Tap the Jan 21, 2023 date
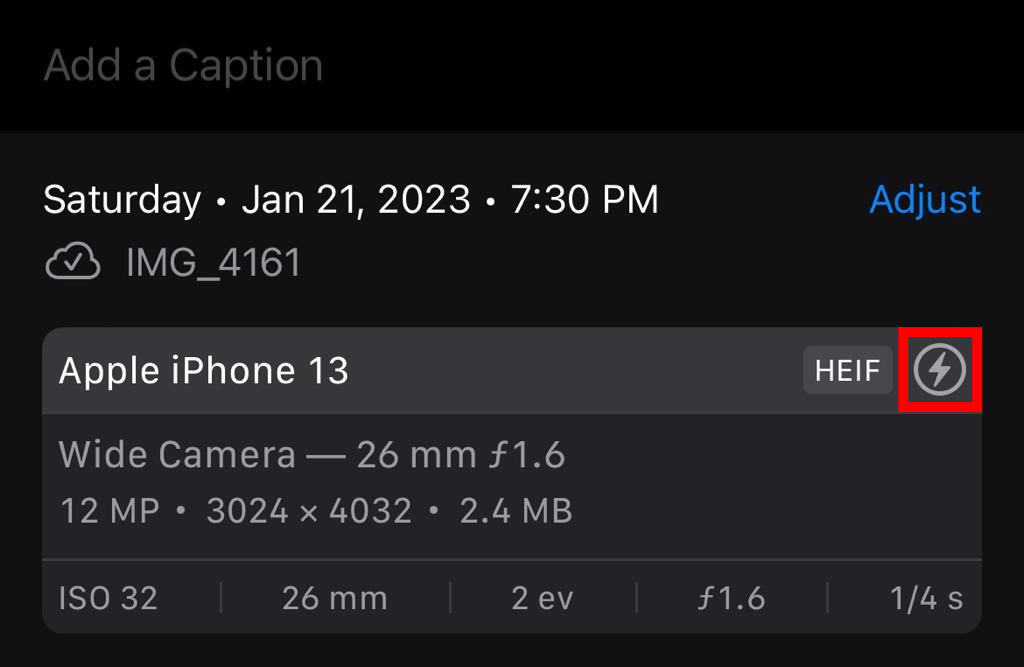 coord(356,199)
